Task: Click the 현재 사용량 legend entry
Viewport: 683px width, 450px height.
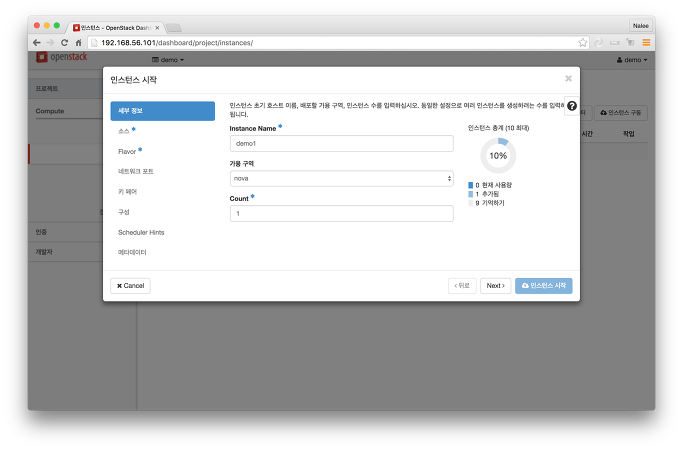Action: [490, 185]
